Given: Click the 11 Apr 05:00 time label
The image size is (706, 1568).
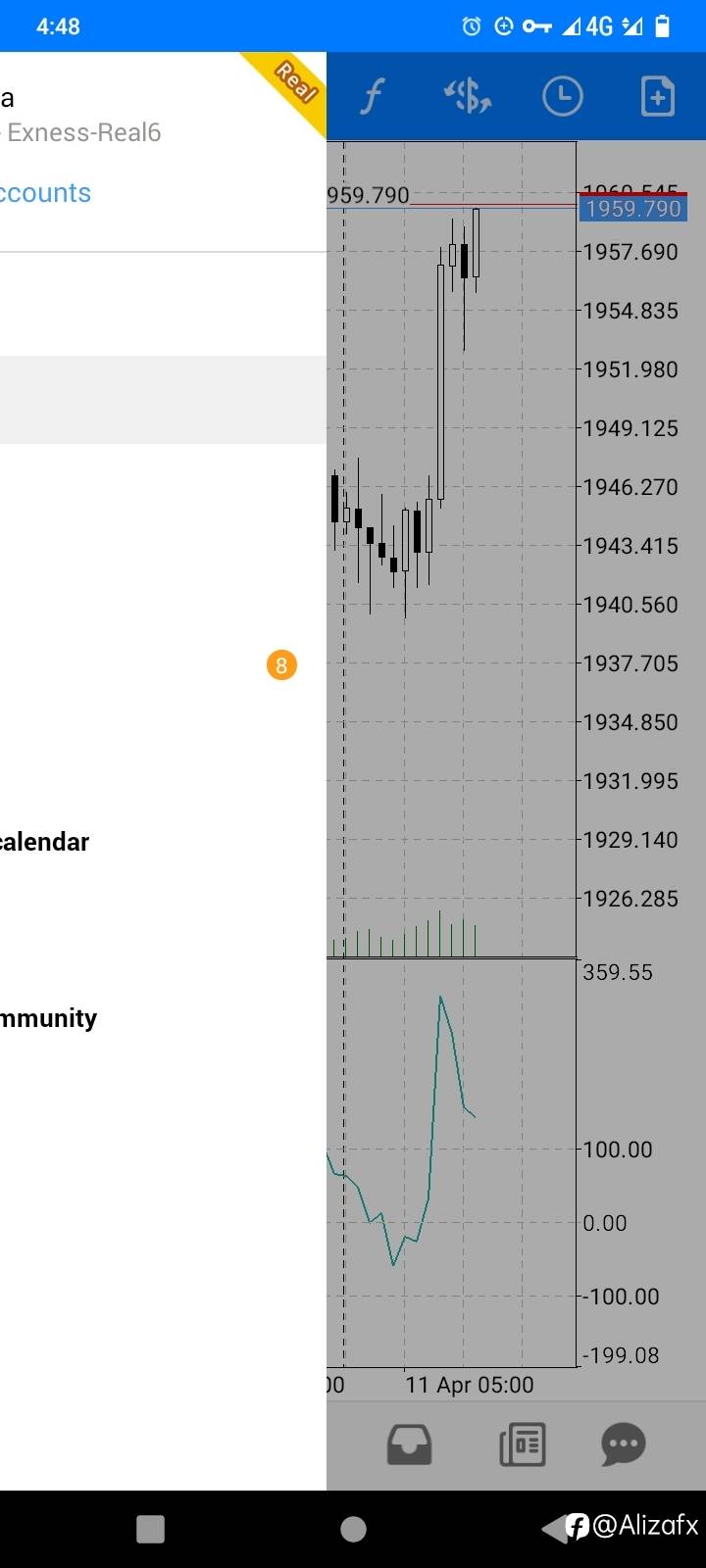Looking at the screenshot, I should pos(469,1385).
